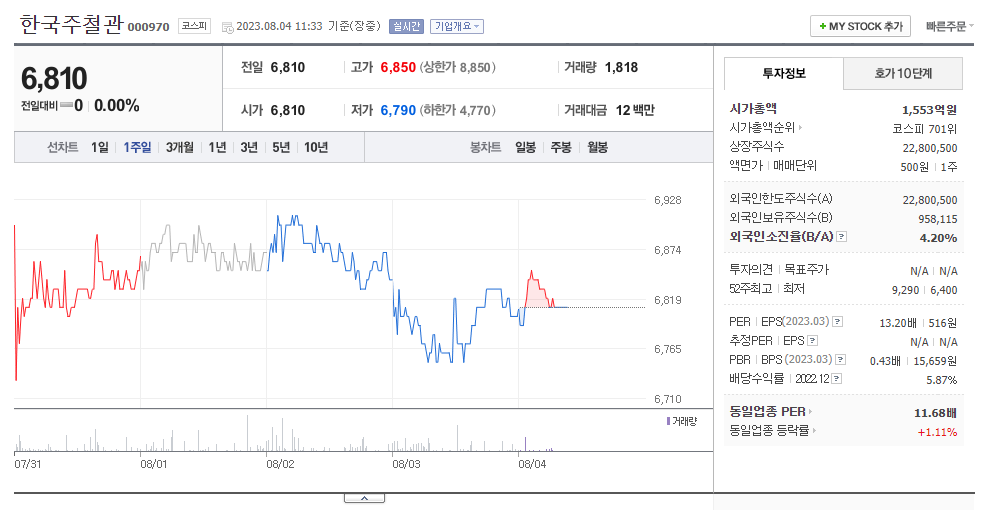
Task: Select the 5년 line chart period
Action: point(281,147)
